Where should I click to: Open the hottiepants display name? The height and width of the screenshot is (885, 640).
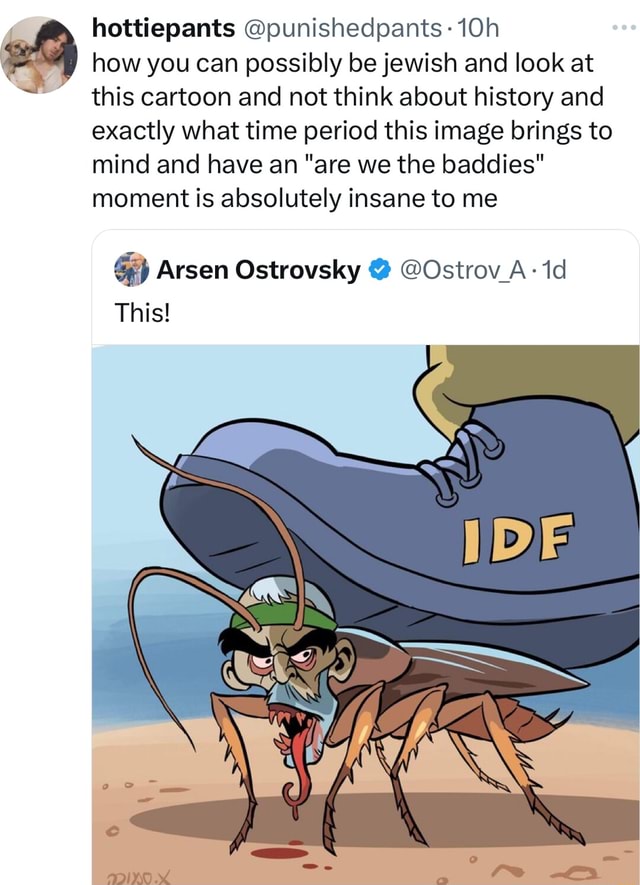(x=164, y=28)
